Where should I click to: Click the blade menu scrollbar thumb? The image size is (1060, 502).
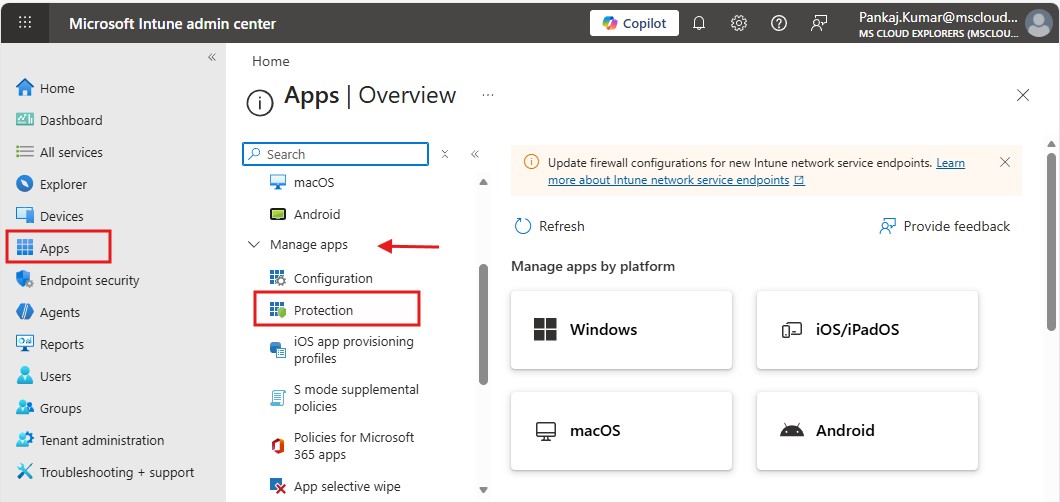(483, 324)
